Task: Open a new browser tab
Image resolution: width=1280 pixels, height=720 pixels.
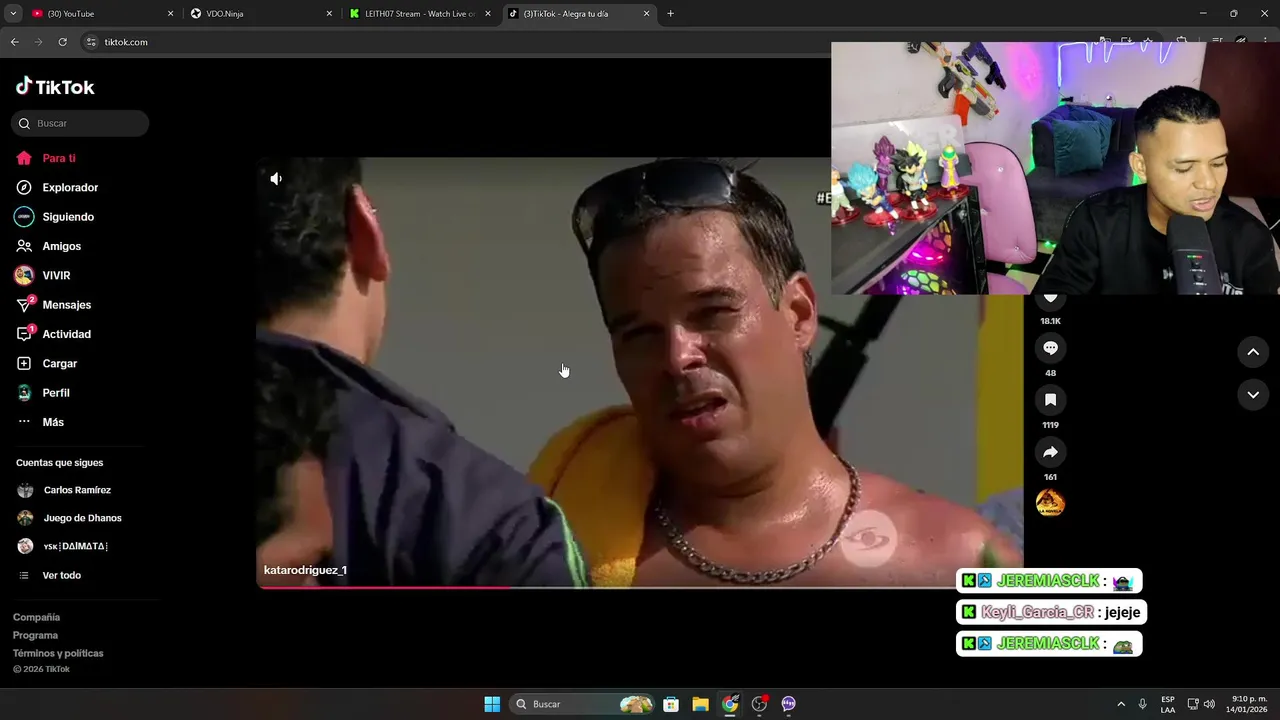Action: (670, 14)
